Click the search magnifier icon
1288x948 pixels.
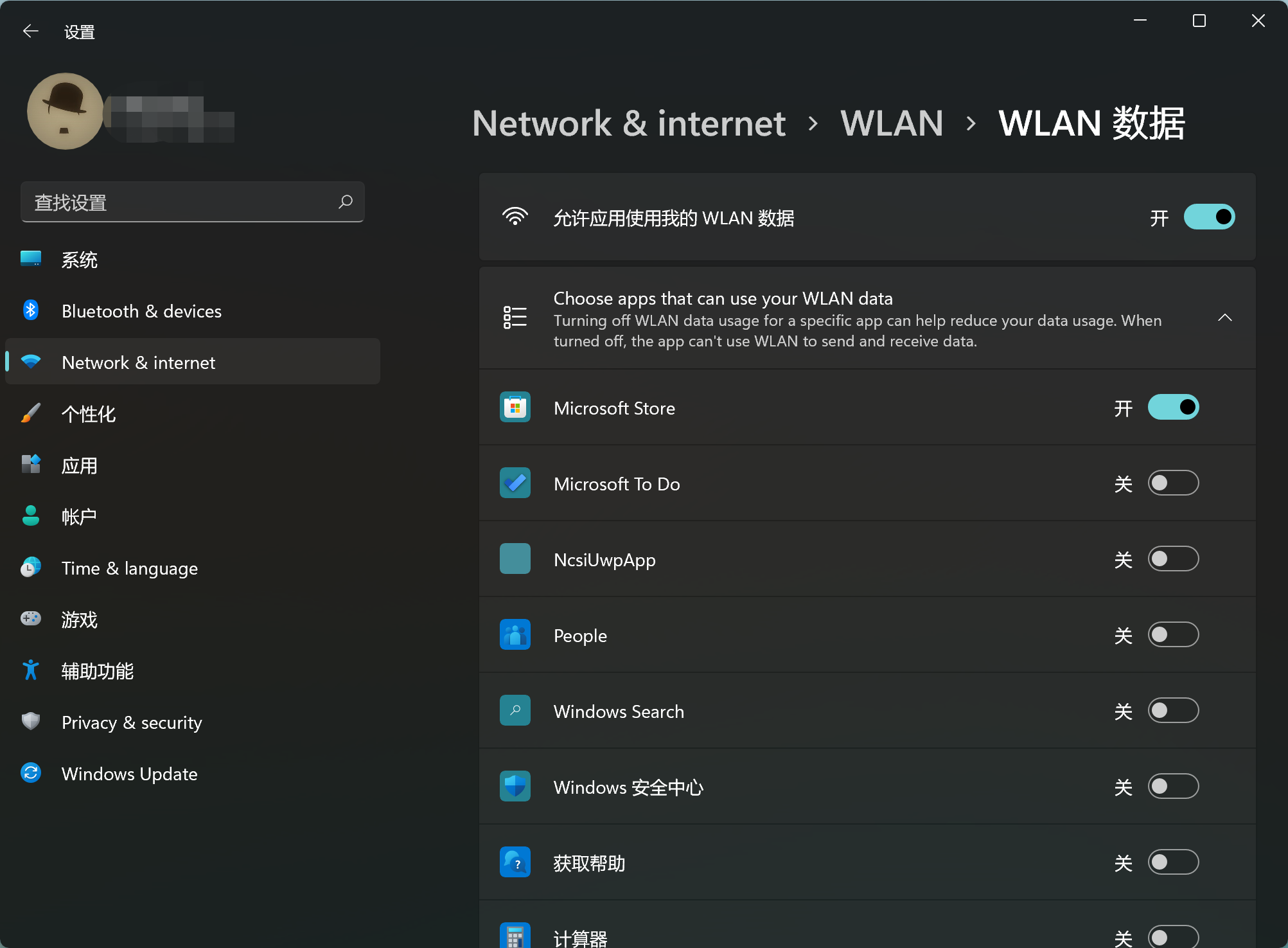point(346,202)
